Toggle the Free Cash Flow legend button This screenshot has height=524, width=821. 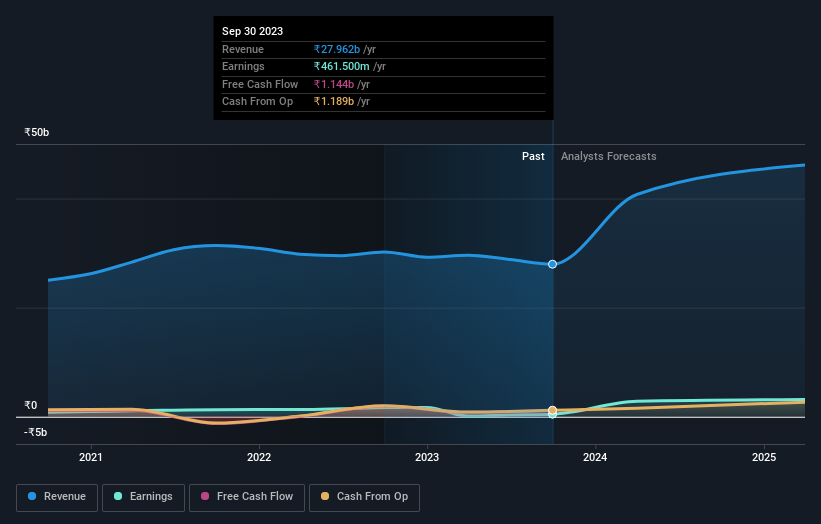pyautogui.click(x=247, y=497)
